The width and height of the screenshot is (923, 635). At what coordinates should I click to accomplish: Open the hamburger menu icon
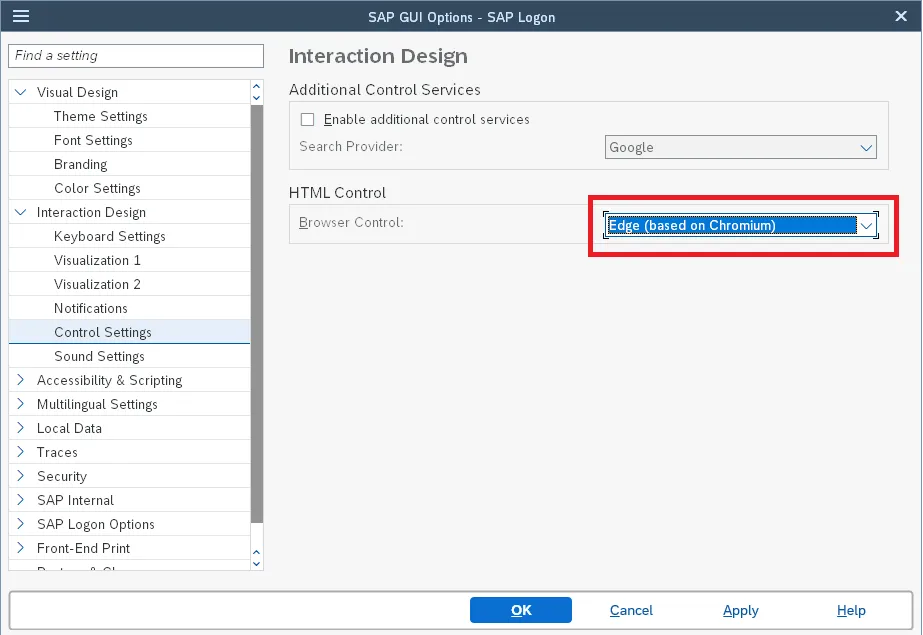click(20, 16)
